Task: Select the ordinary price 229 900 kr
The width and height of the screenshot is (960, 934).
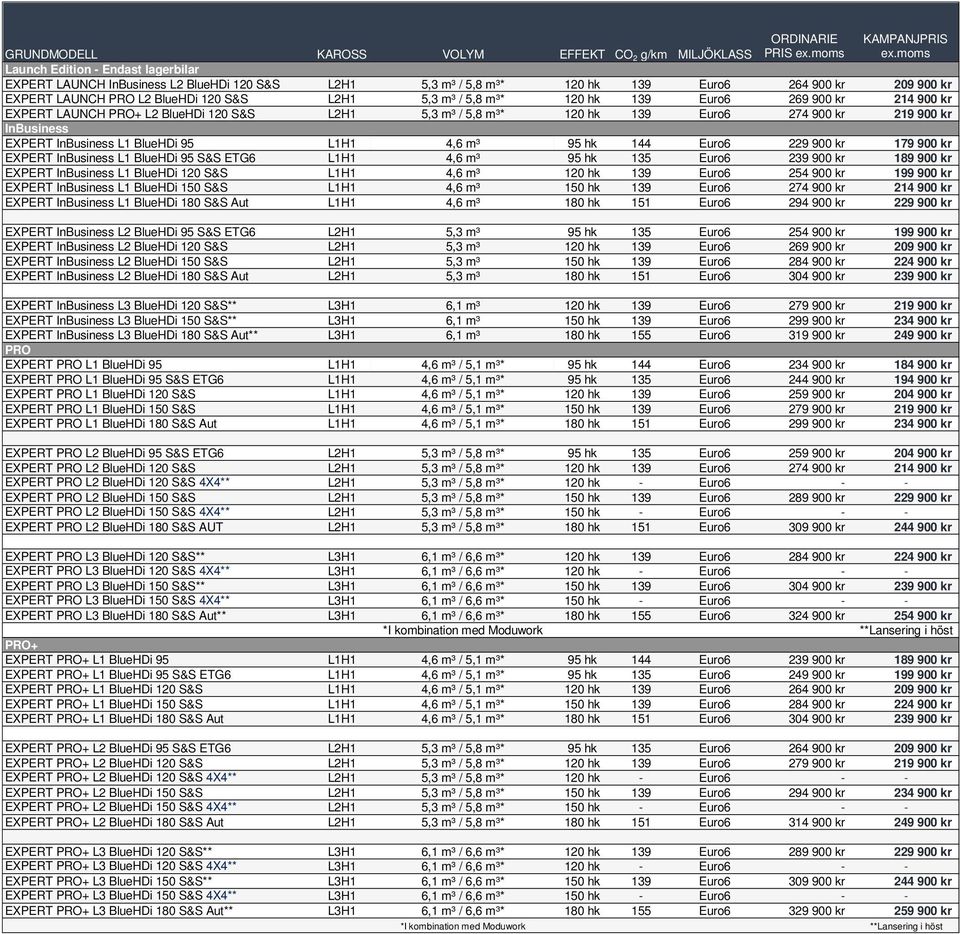Action: (x=816, y=143)
